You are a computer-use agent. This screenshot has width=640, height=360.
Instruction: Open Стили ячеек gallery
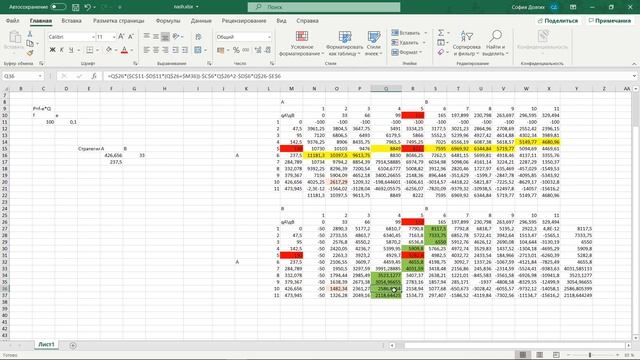(373, 43)
